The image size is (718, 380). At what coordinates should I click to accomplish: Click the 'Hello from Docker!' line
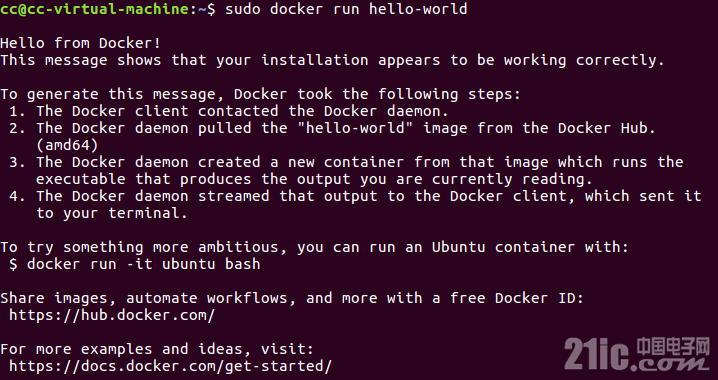click(x=81, y=43)
